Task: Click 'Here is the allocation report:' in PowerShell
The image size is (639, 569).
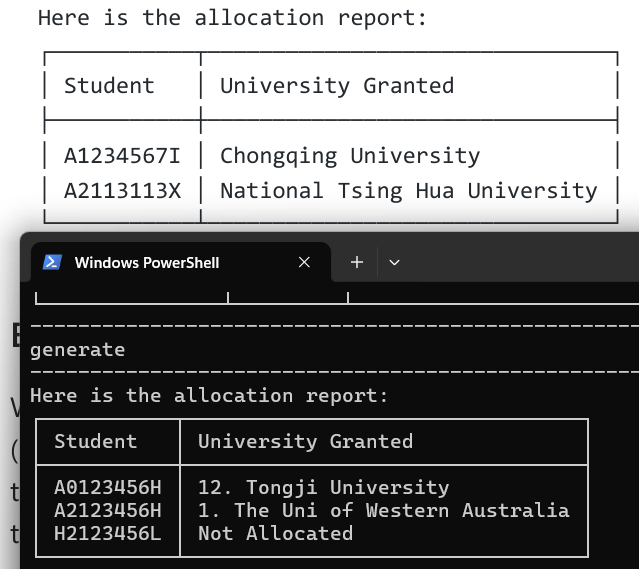Action: (x=209, y=396)
